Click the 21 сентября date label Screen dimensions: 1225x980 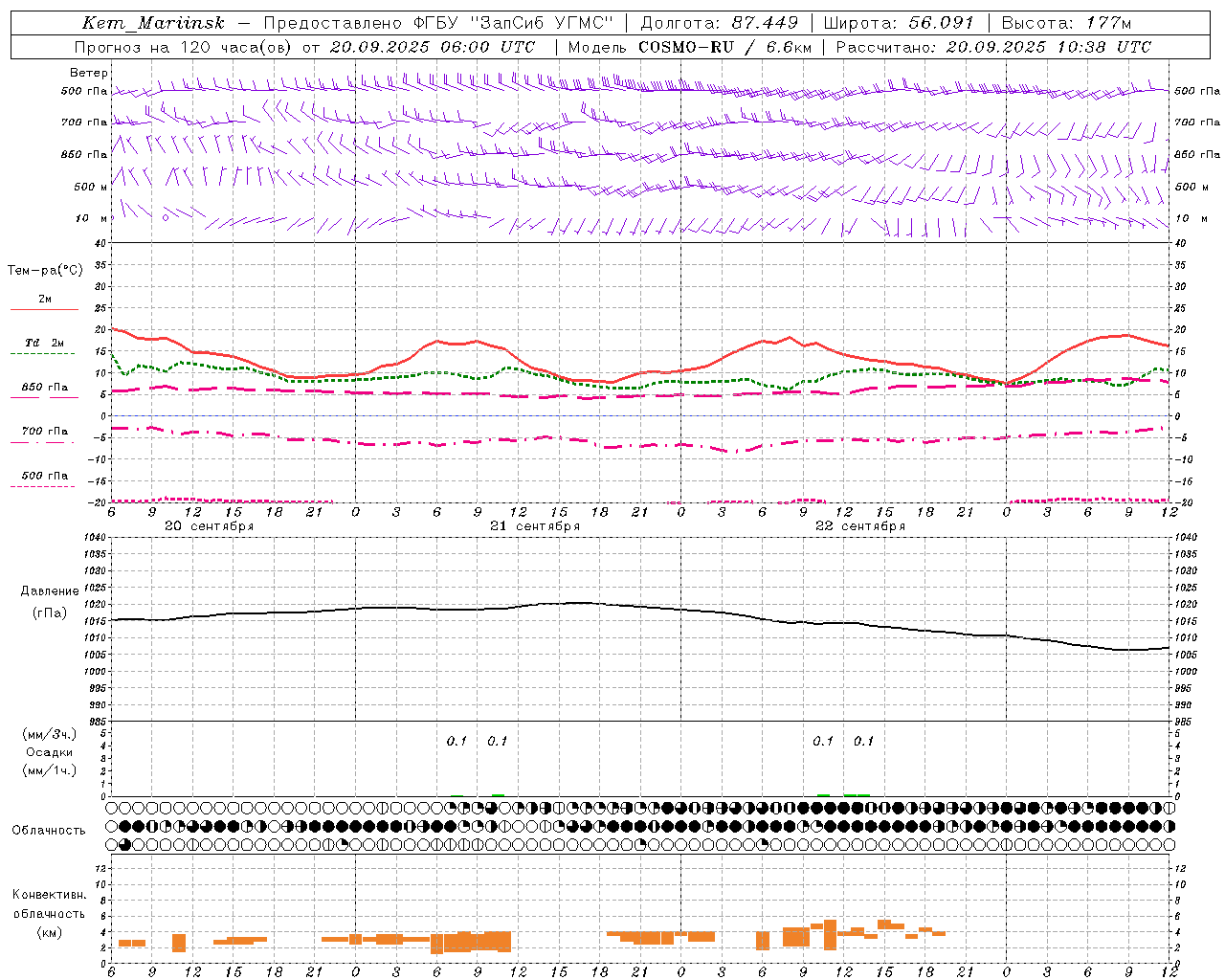pyautogui.click(x=534, y=526)
